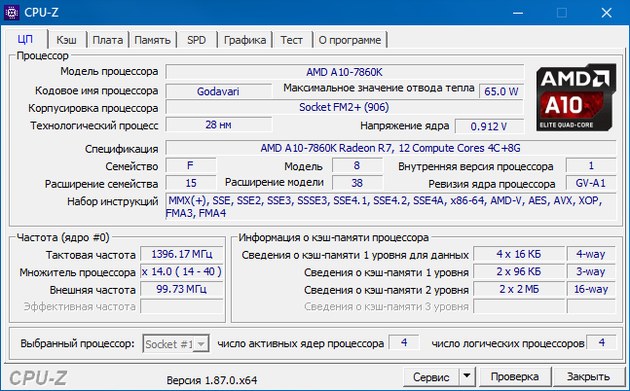
Task: Click the AMD A10 processor logo
Action: [576, 98]
